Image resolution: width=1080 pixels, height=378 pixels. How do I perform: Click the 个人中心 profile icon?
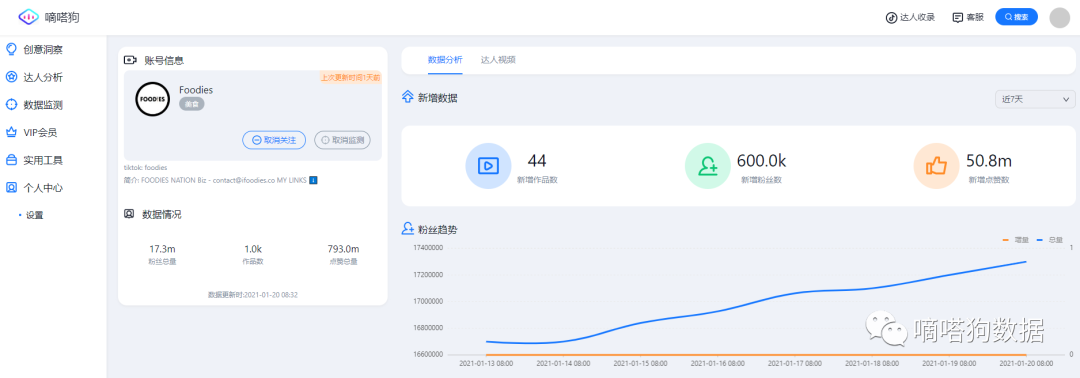[11, 187]
